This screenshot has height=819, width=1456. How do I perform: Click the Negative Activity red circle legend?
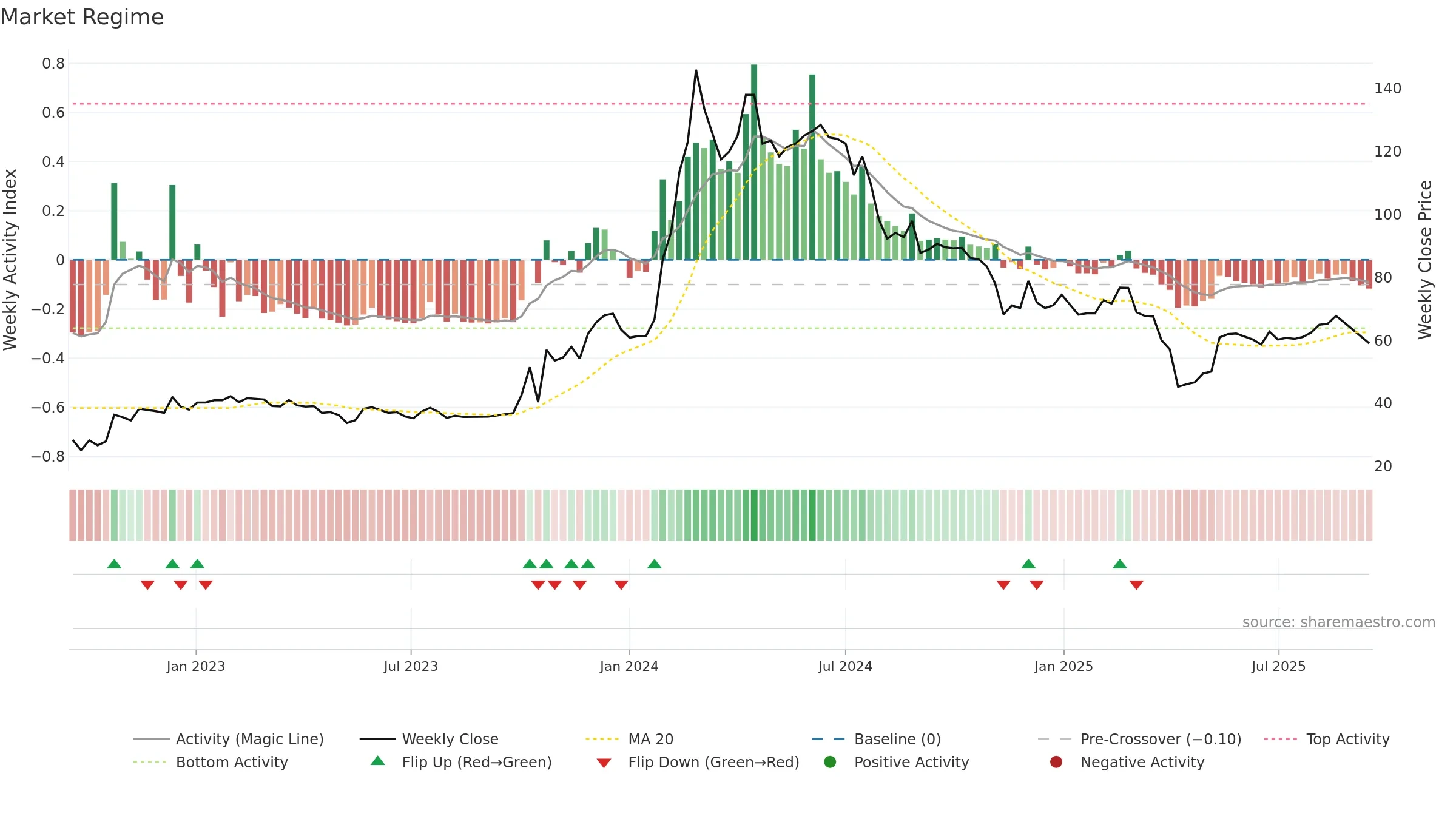(x=1056, y=762)
